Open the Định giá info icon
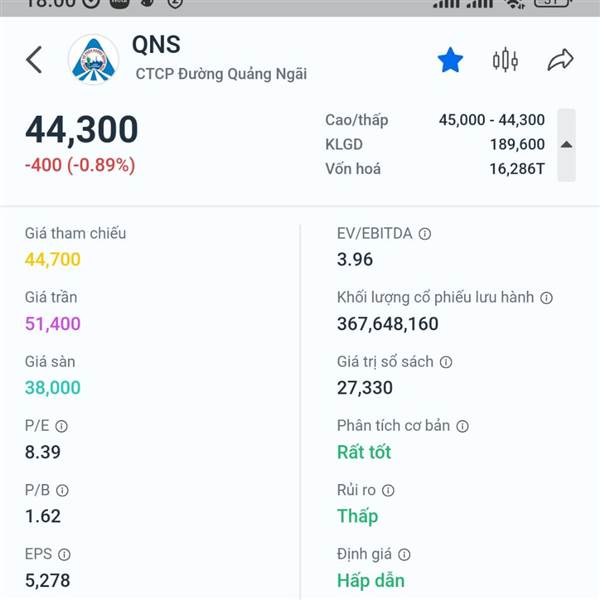Viewport: 600px width, 600px height. [404, 554]
